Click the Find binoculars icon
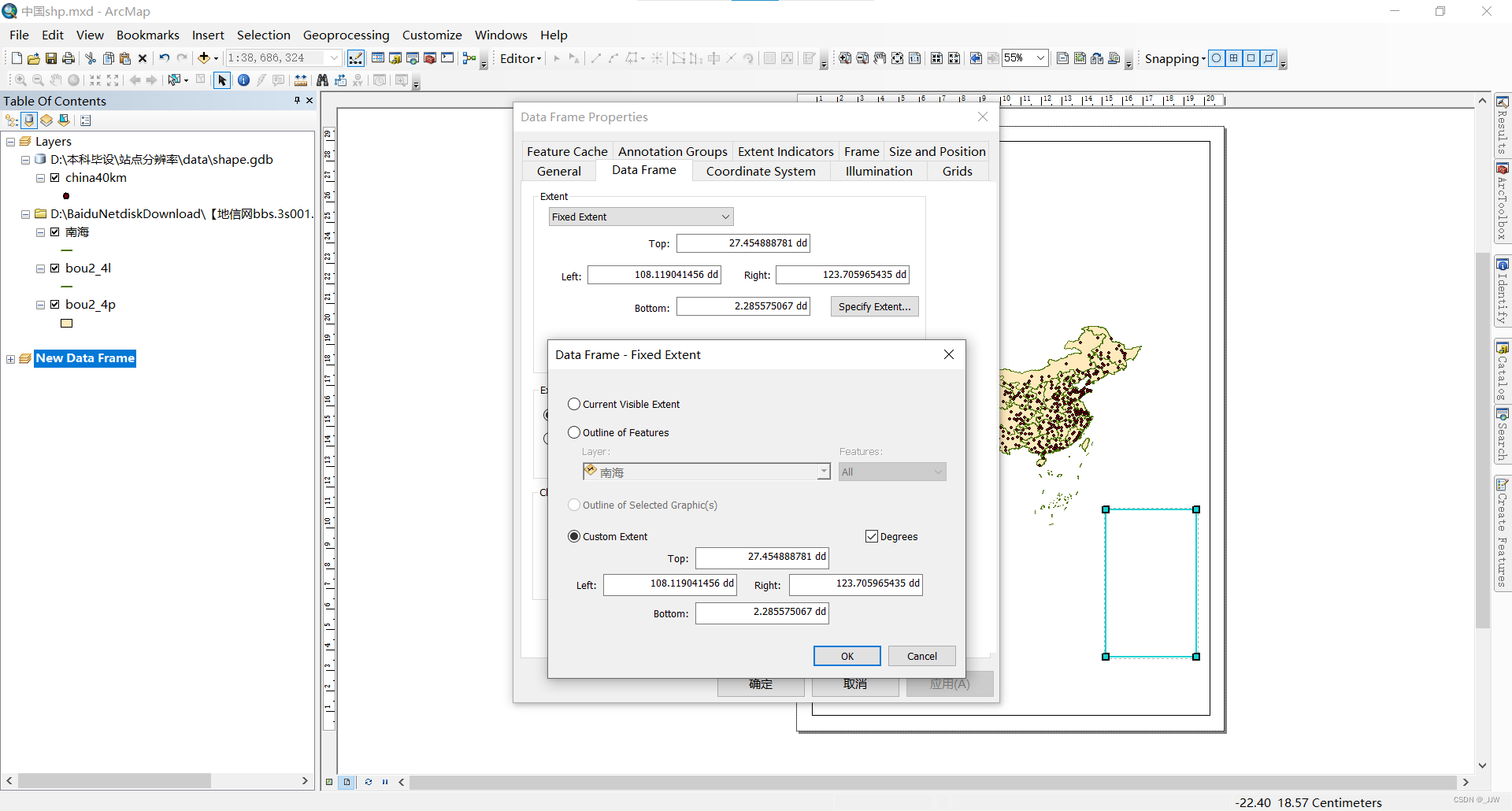This screenshot has height=811, width=1512. click(322, 80)
